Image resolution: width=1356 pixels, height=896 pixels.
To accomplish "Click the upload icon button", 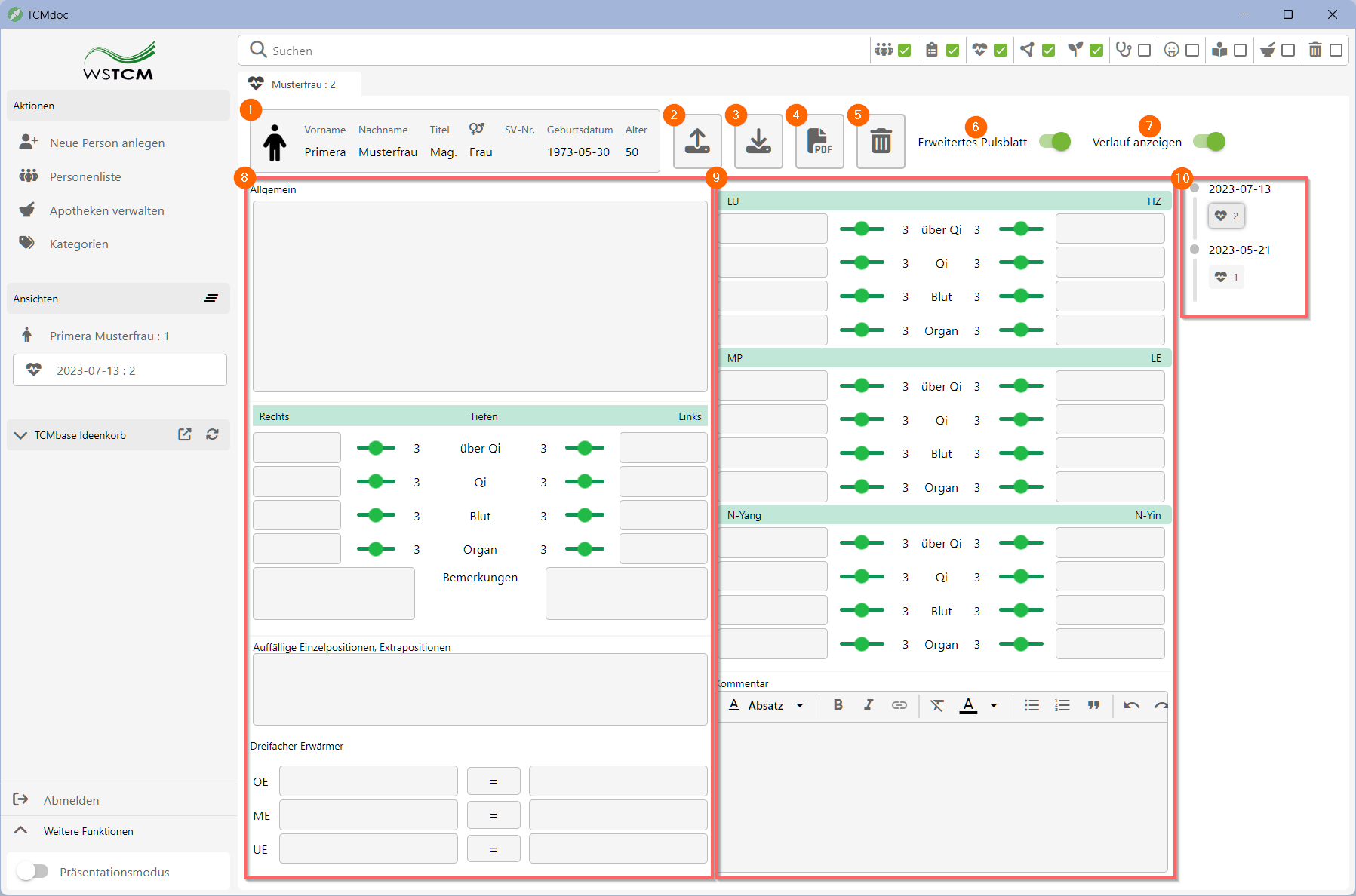I will click(697, 142).
